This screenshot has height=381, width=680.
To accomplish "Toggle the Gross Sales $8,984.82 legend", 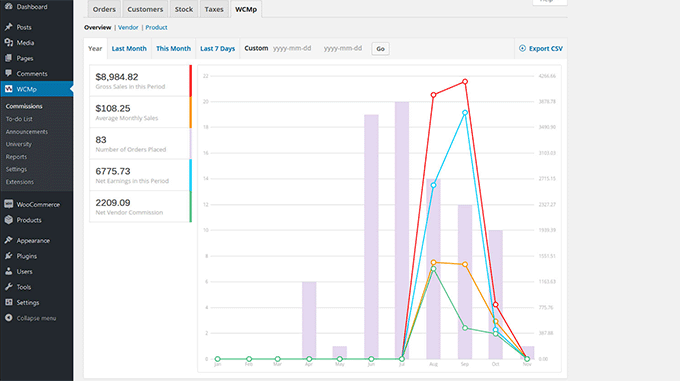I will click(x=140, y=81).
